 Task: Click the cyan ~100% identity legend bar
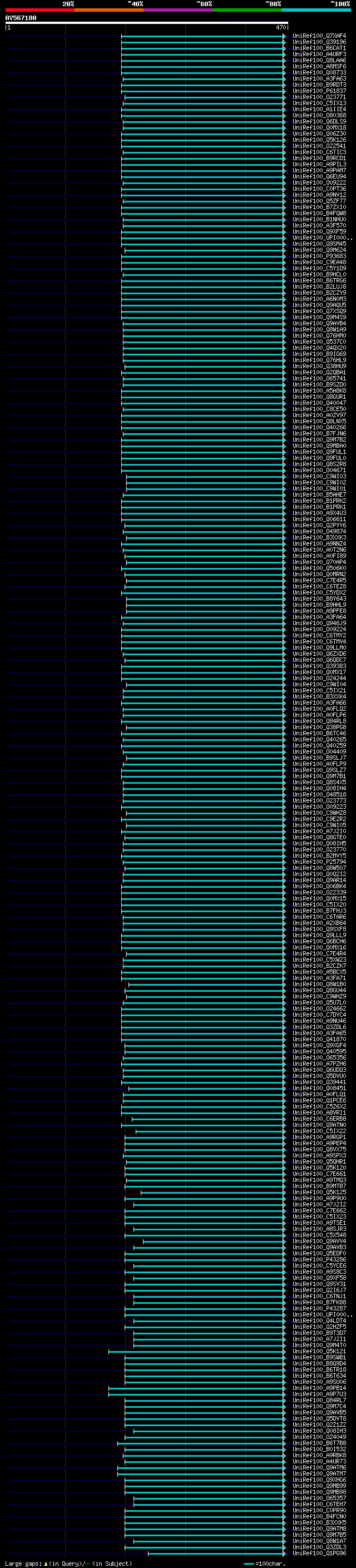pyautogui.click(x=316, y=10)
